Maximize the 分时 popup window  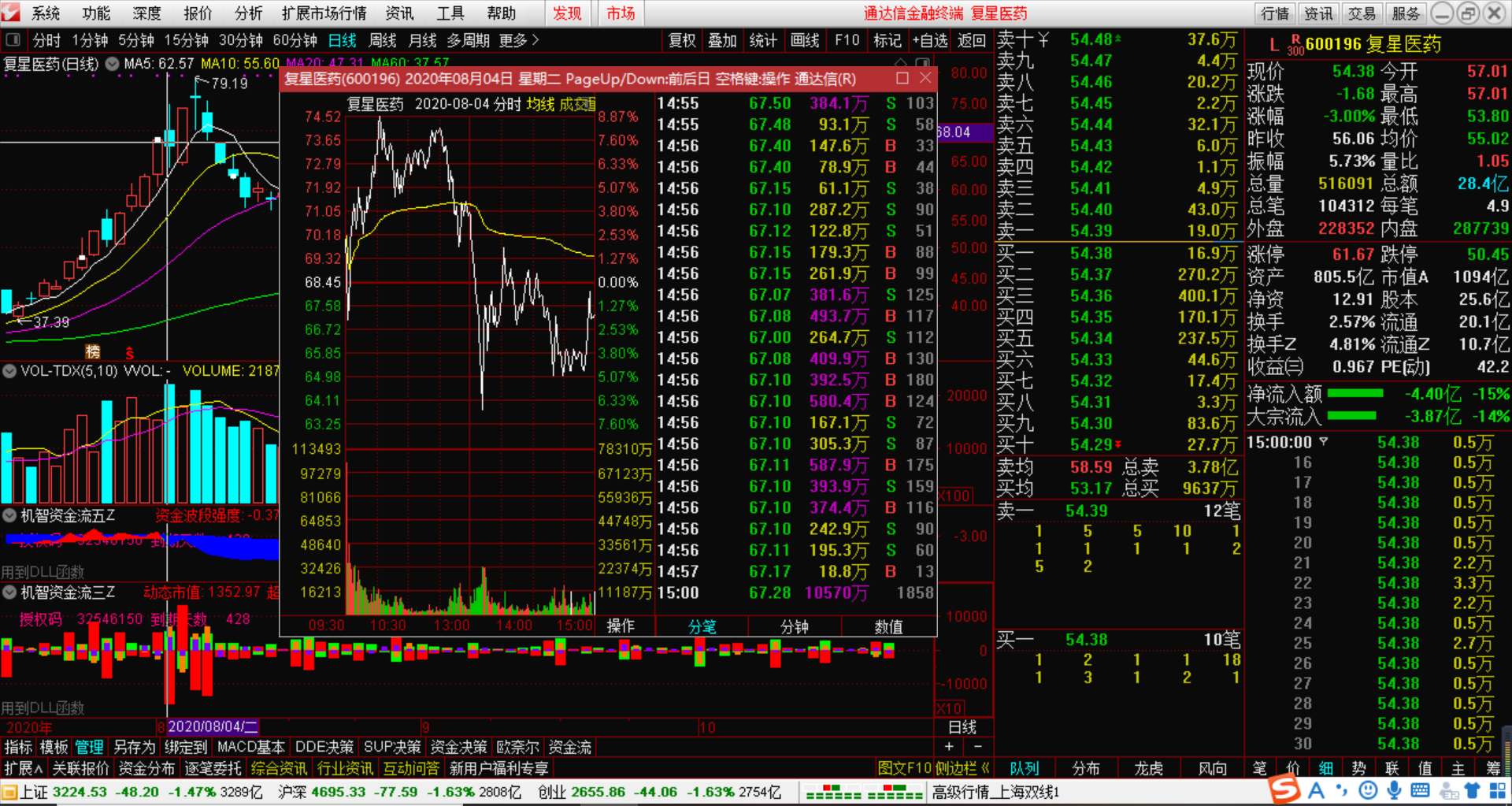click(902, 78)
